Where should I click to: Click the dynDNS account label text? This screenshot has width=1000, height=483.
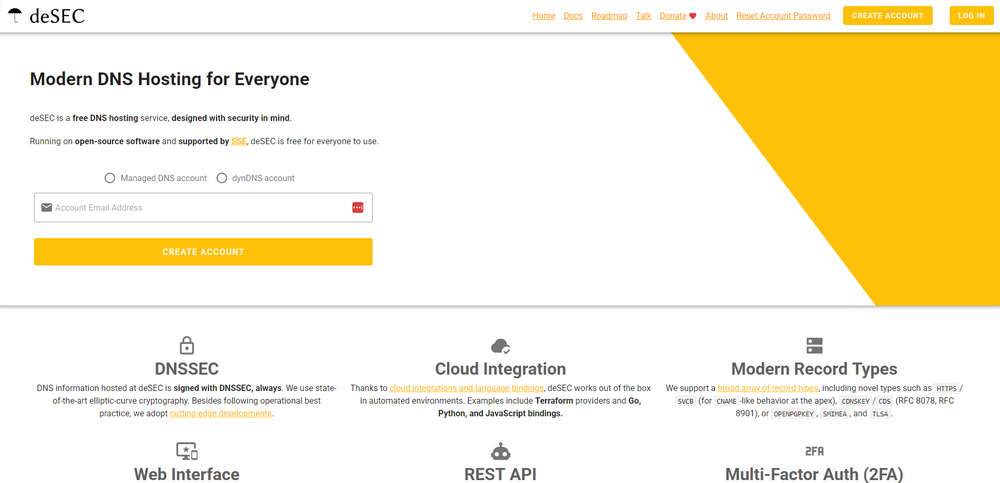[263, 178]
